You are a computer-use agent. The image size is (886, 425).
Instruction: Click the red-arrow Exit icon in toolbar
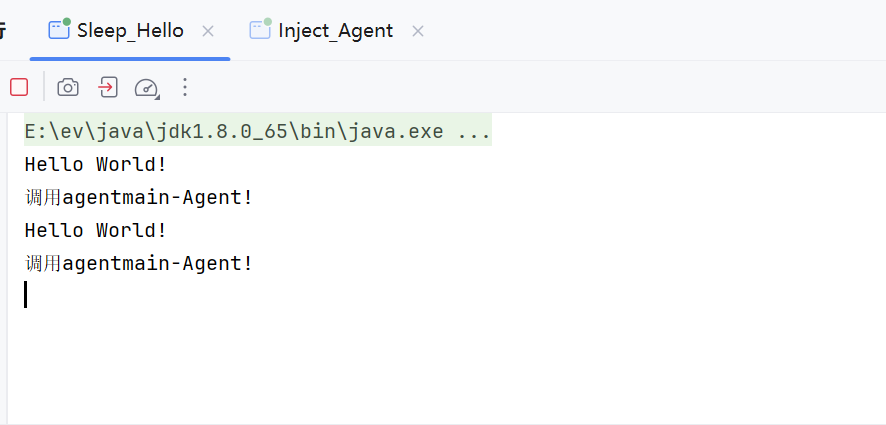[x=108, y=88]
